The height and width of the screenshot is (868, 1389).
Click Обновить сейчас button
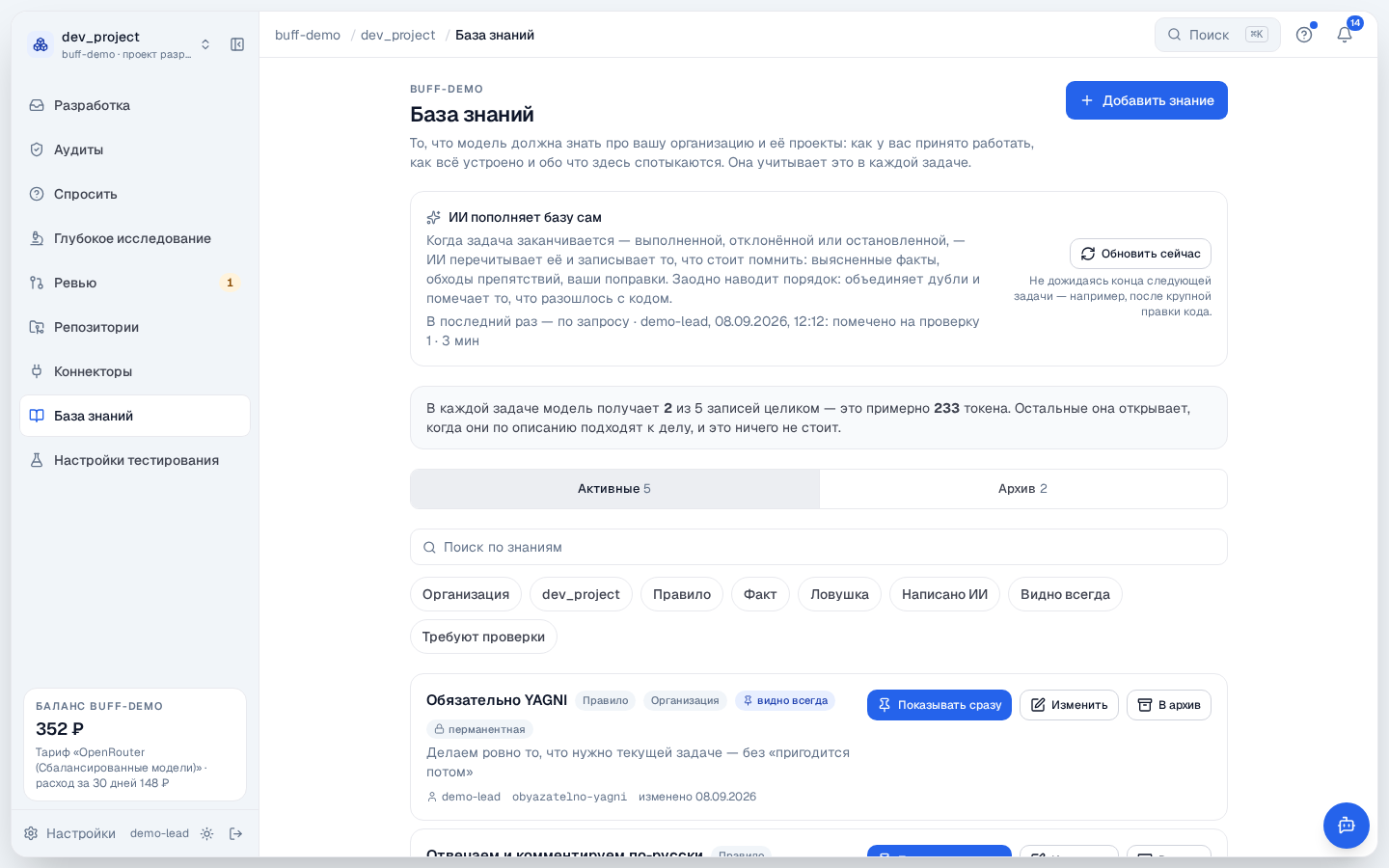[x=1140, y=254]
